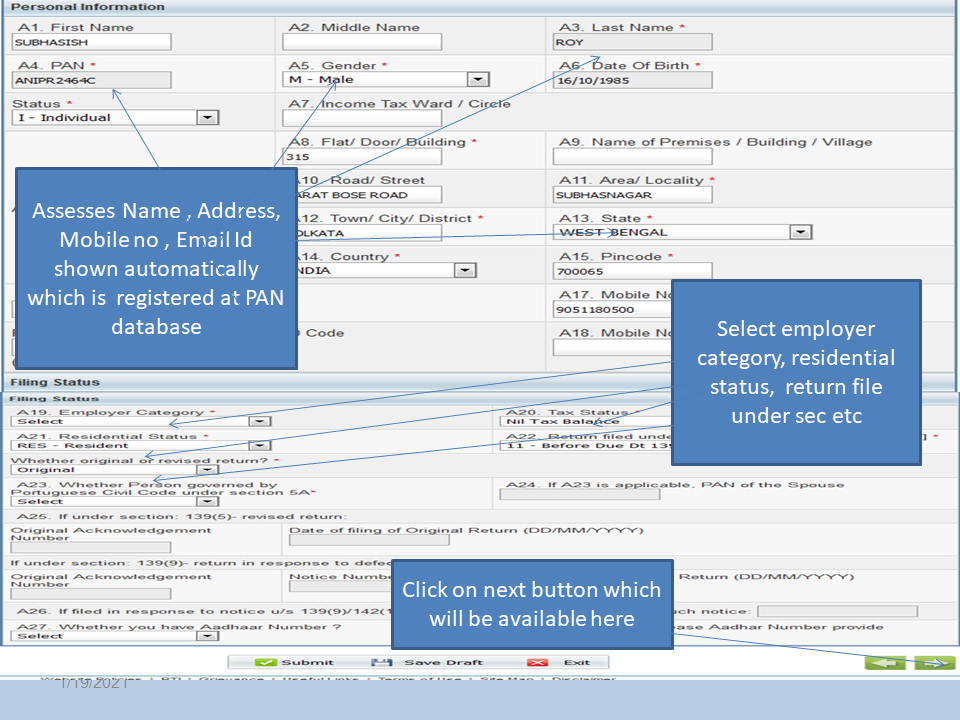The height and width of the screenshot is (720, 960).
Task: Click the A22 Return filed under field
Action: tap(586, 445)
